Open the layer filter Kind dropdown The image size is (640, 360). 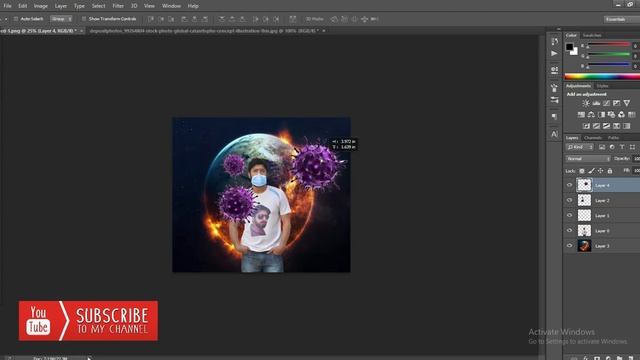coord(580,147)
